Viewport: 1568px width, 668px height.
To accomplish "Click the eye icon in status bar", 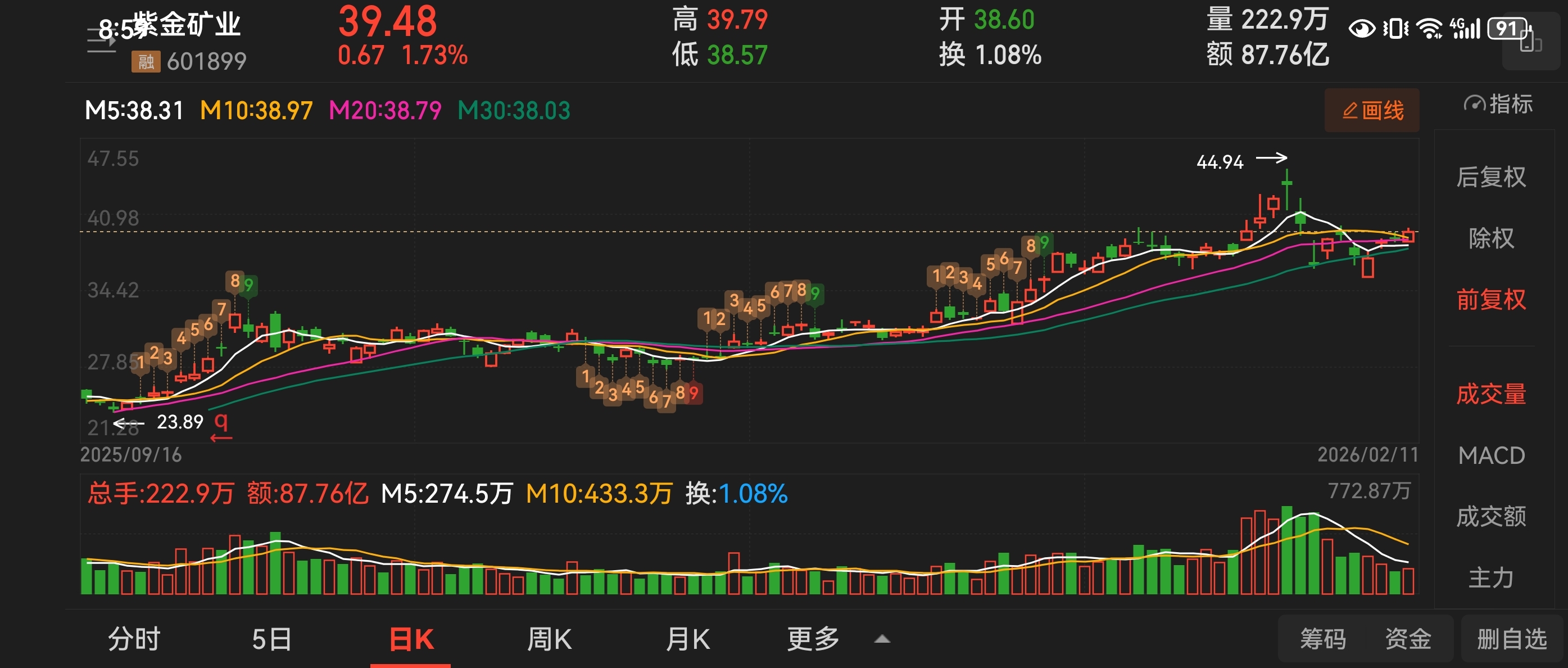I will tap(1362, 29).
